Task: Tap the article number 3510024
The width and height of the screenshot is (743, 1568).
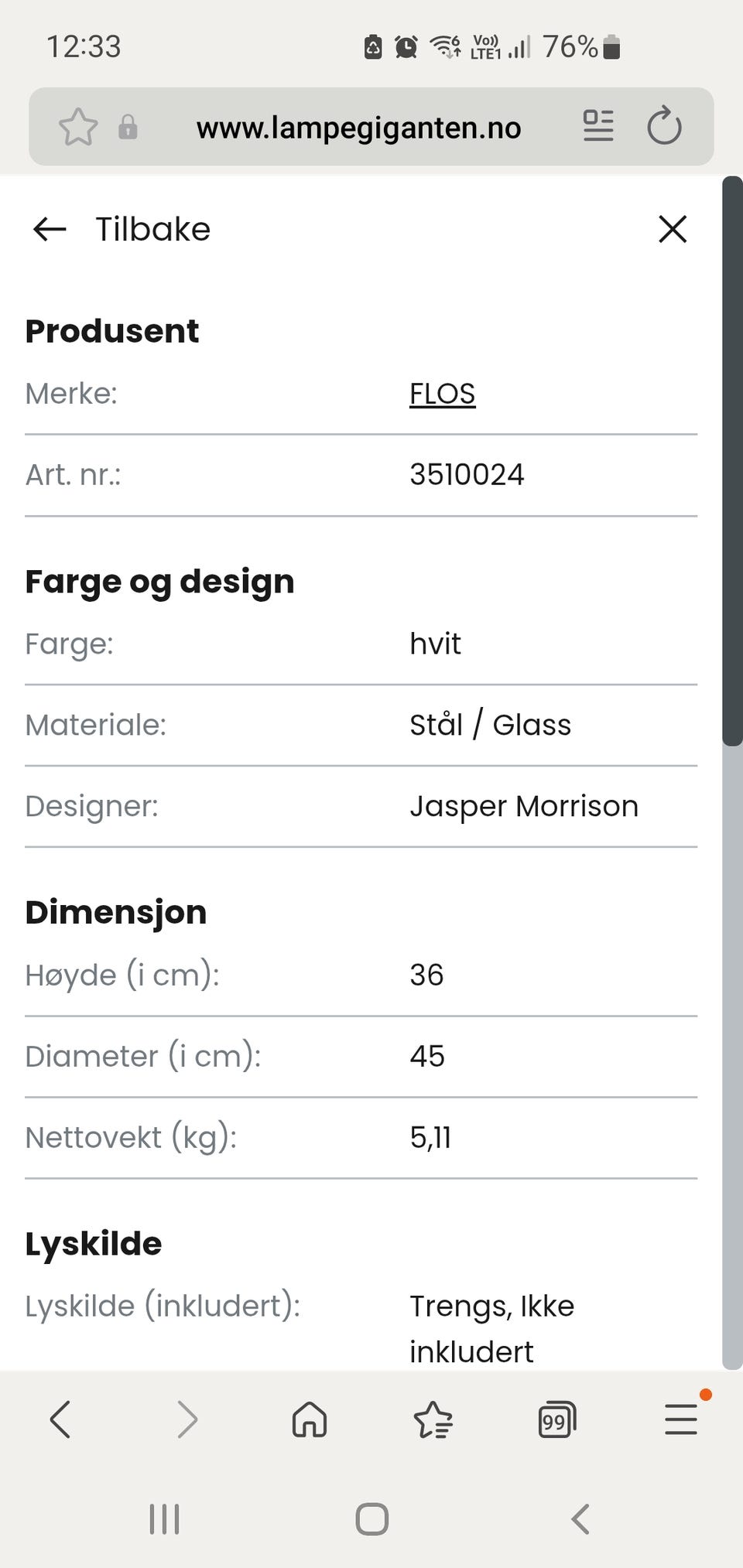Action: (x=467, y=475)
